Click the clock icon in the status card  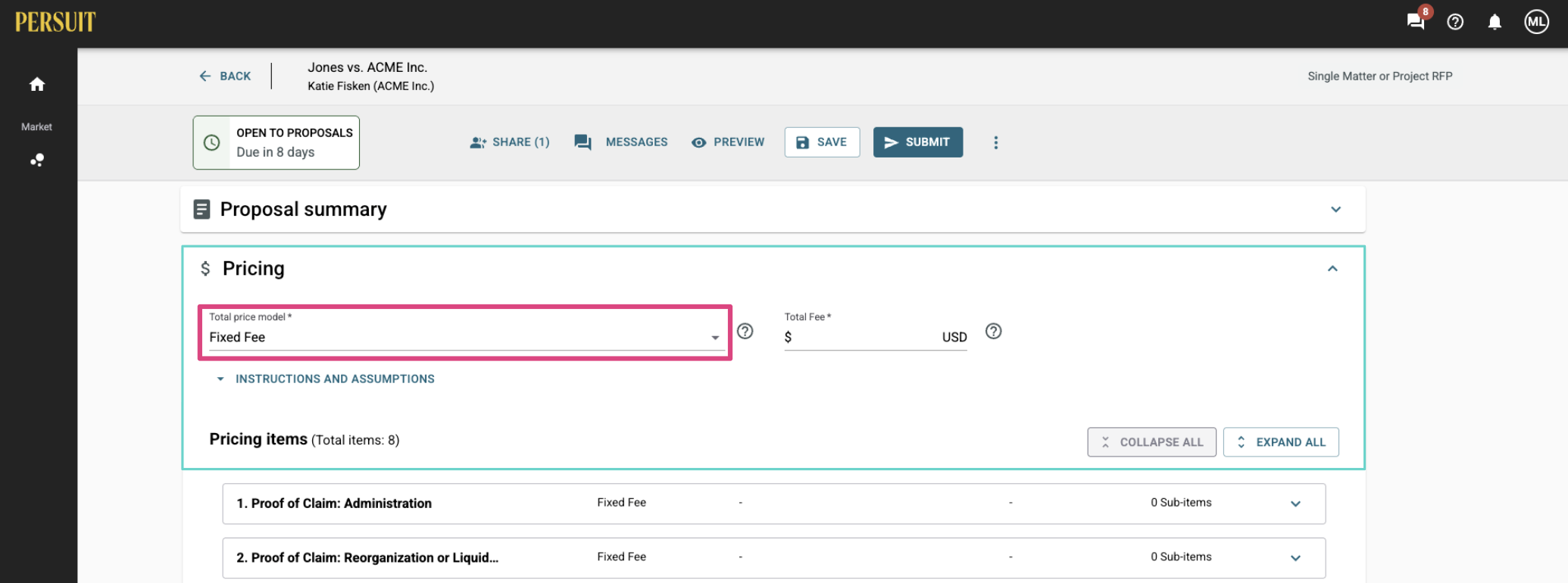click(x=212, y=142)
